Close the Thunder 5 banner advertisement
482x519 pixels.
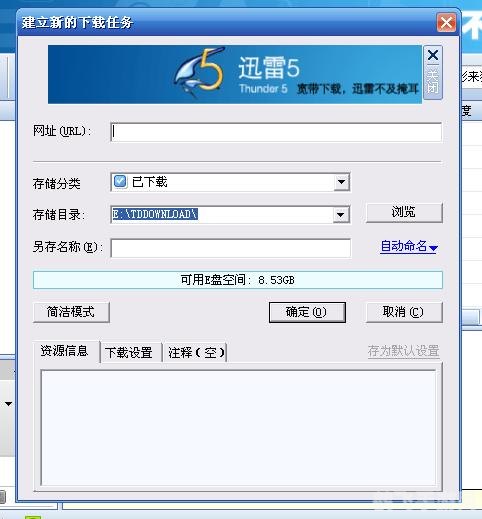pyautogui.click(x=433, y=73)
